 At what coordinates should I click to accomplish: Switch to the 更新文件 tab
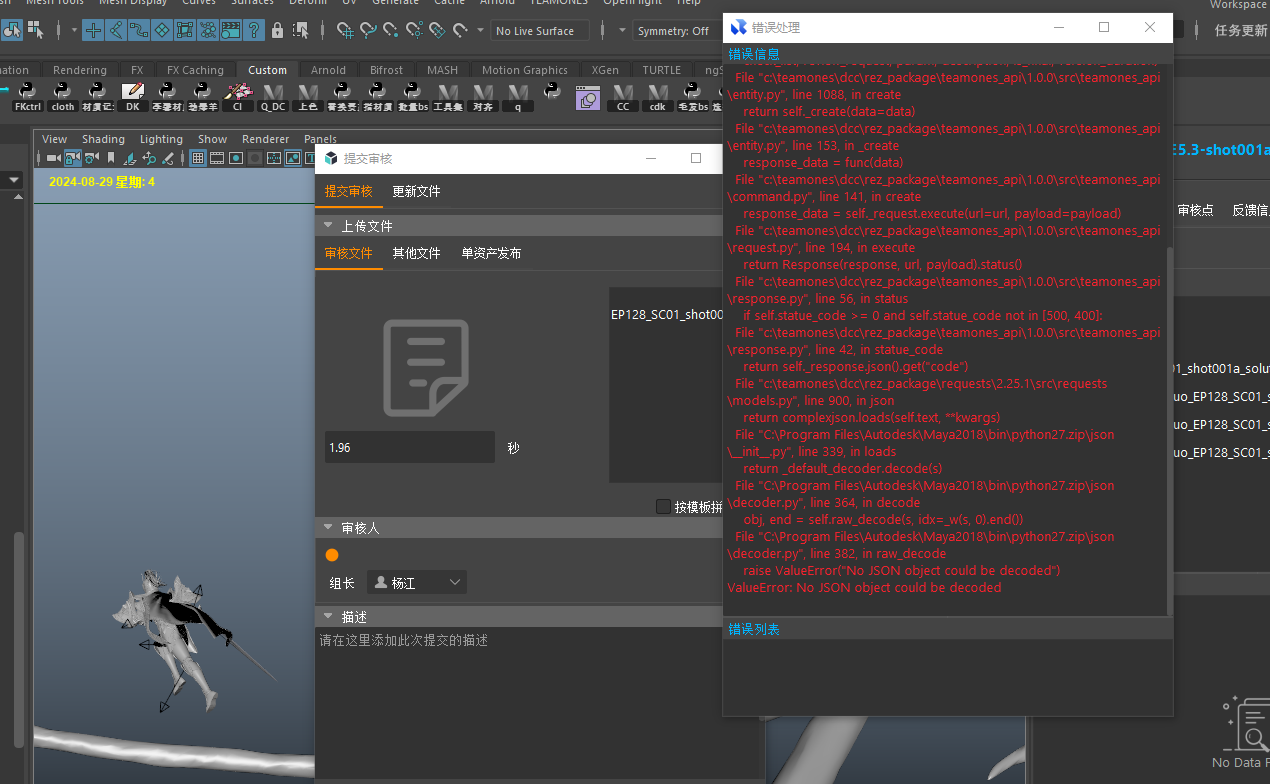click(416, 191)
